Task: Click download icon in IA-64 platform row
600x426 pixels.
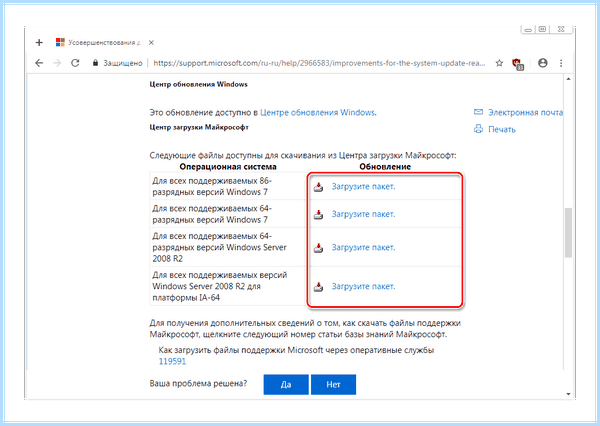Action: pyautogui.click(x=318, y=287)
